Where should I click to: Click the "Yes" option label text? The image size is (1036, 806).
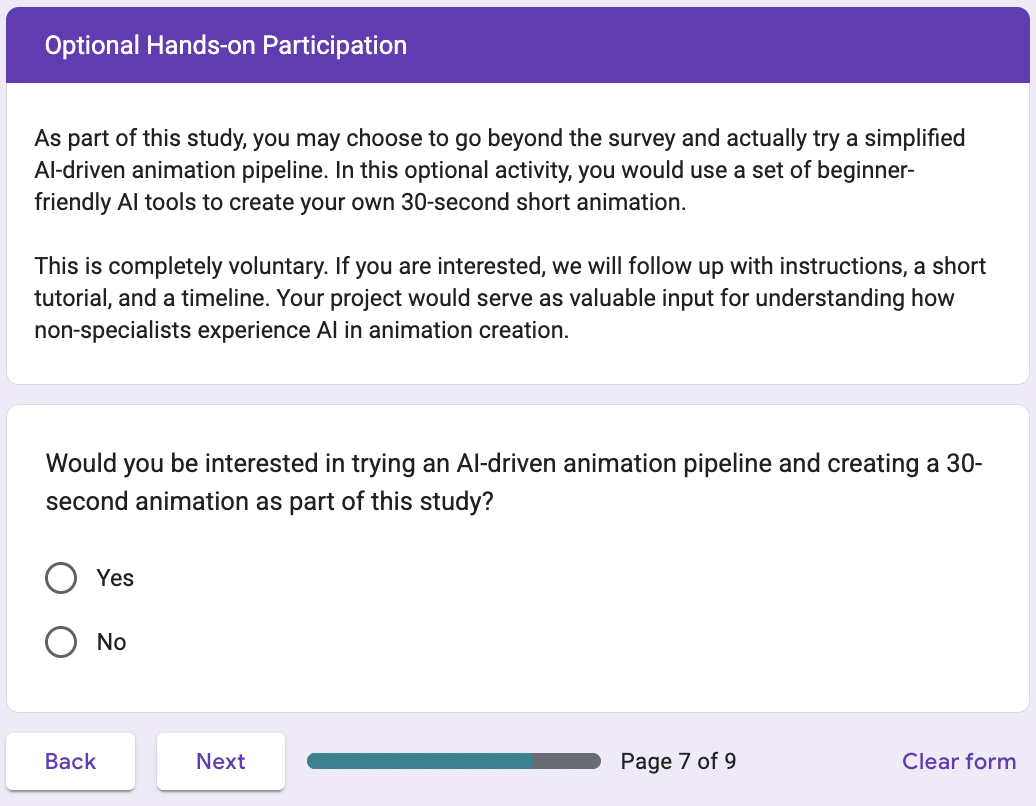(115, 578)
